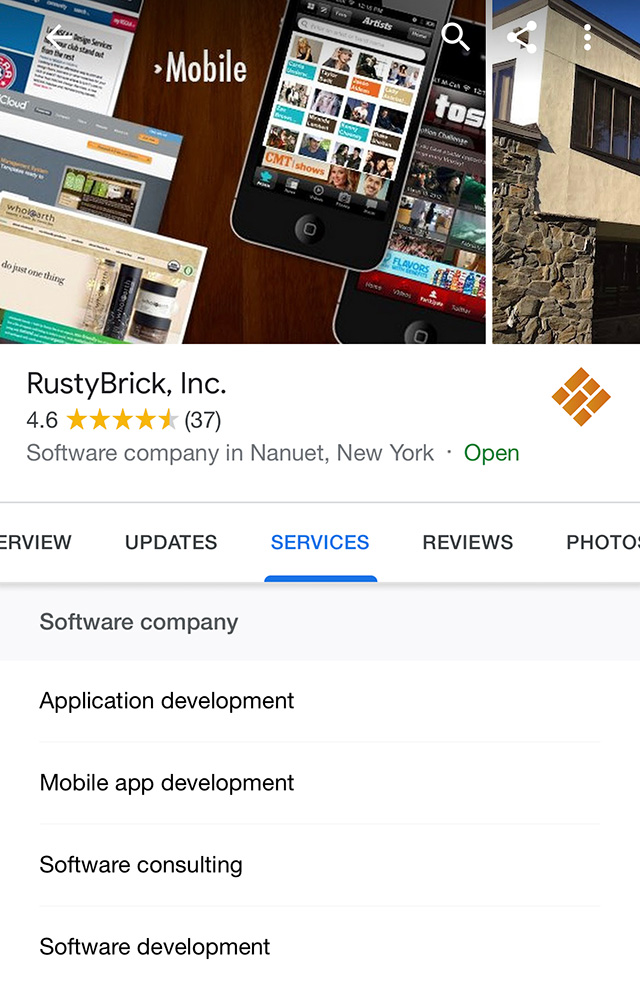Select Application development service
This screenshot has height=990, width=640.
pyautogui.click(x=320, y=701)
